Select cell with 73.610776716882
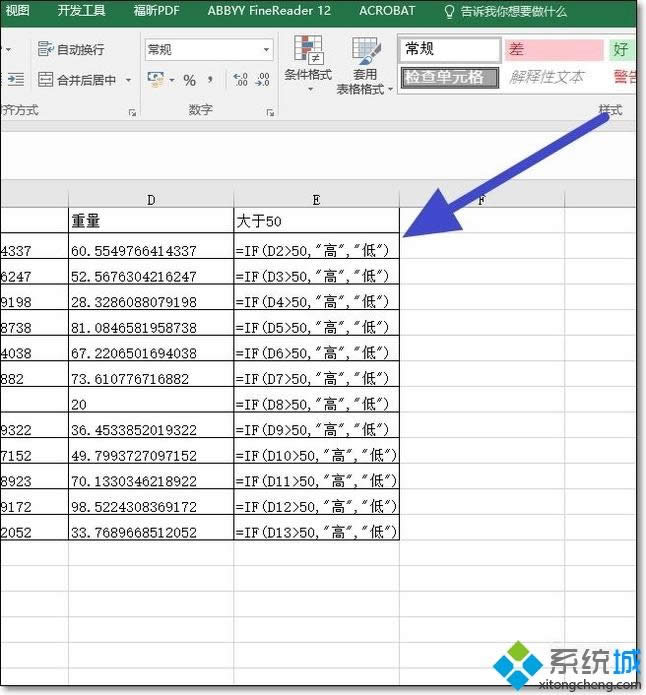The image size is (646, 695). pos(151,374)
